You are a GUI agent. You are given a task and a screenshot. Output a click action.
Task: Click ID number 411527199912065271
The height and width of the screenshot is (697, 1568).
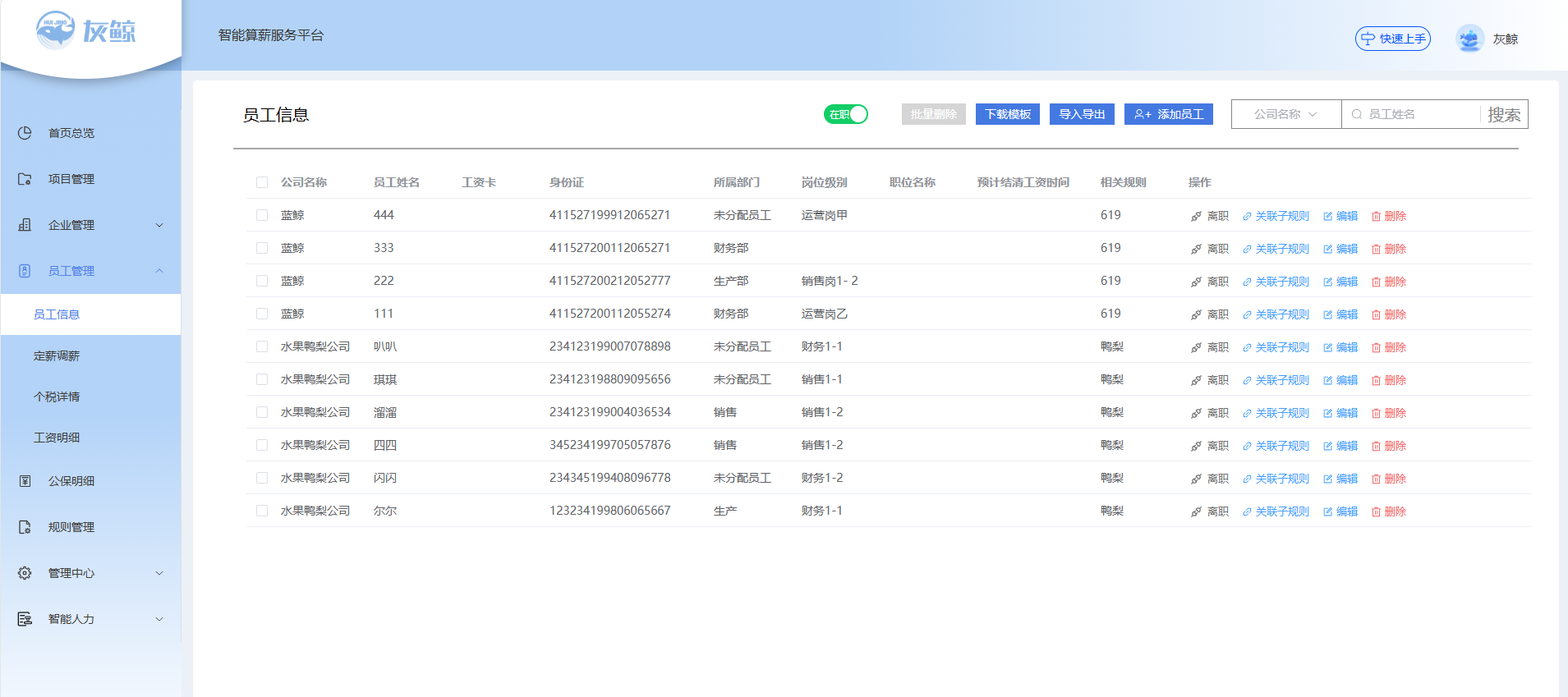tap(609, 215)
